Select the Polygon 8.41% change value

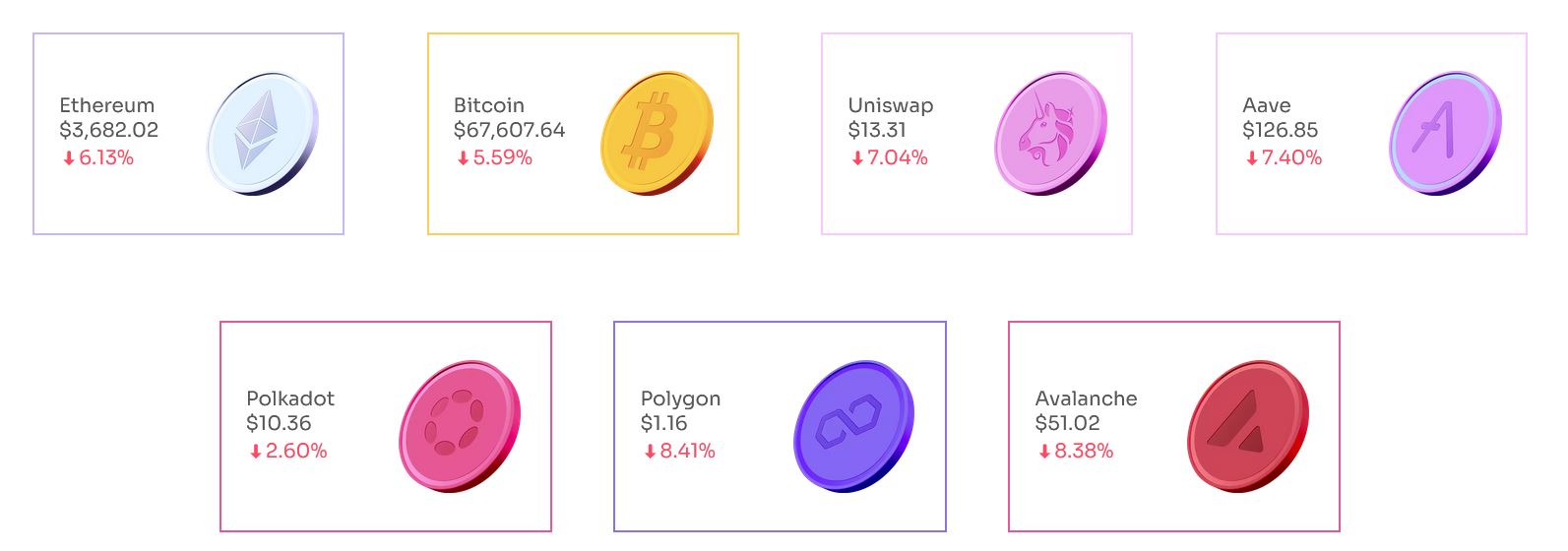687,451
